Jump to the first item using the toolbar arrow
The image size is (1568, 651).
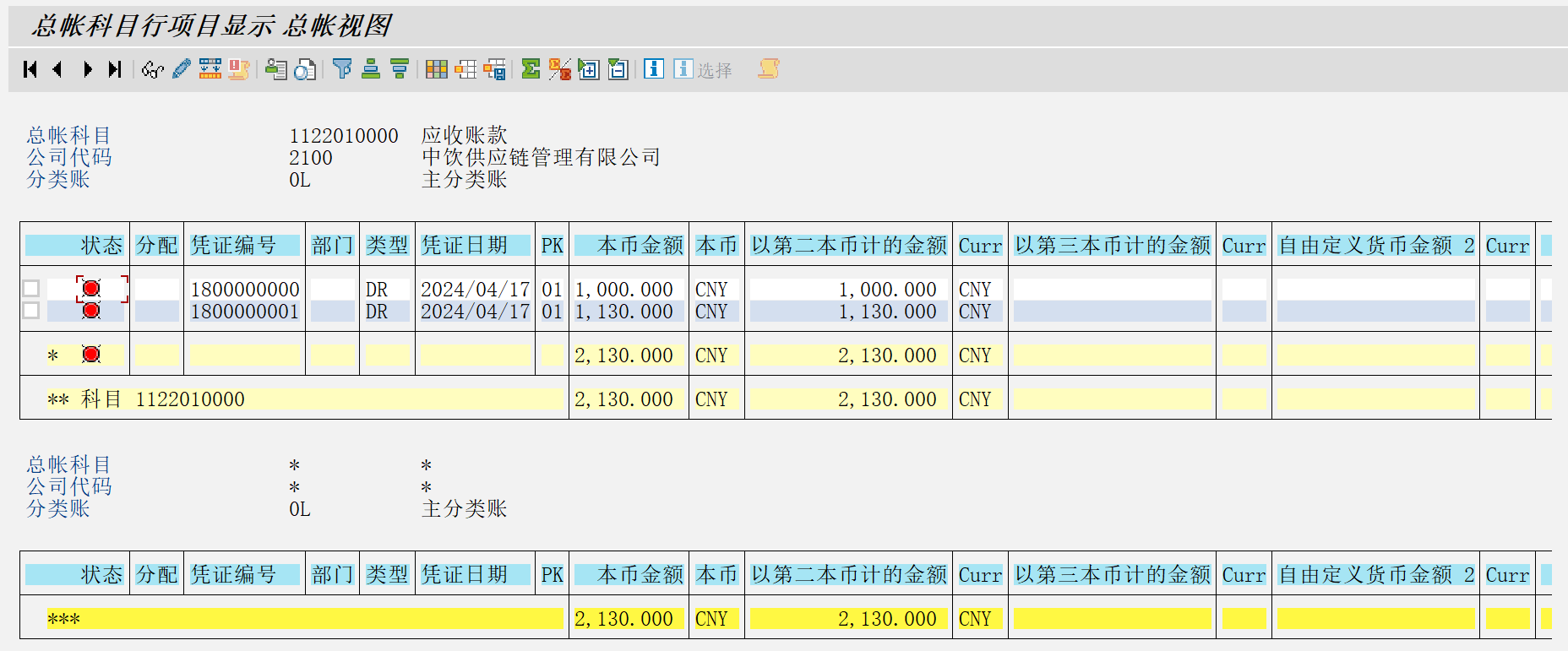pyautogui.click(x=30, y=69)
